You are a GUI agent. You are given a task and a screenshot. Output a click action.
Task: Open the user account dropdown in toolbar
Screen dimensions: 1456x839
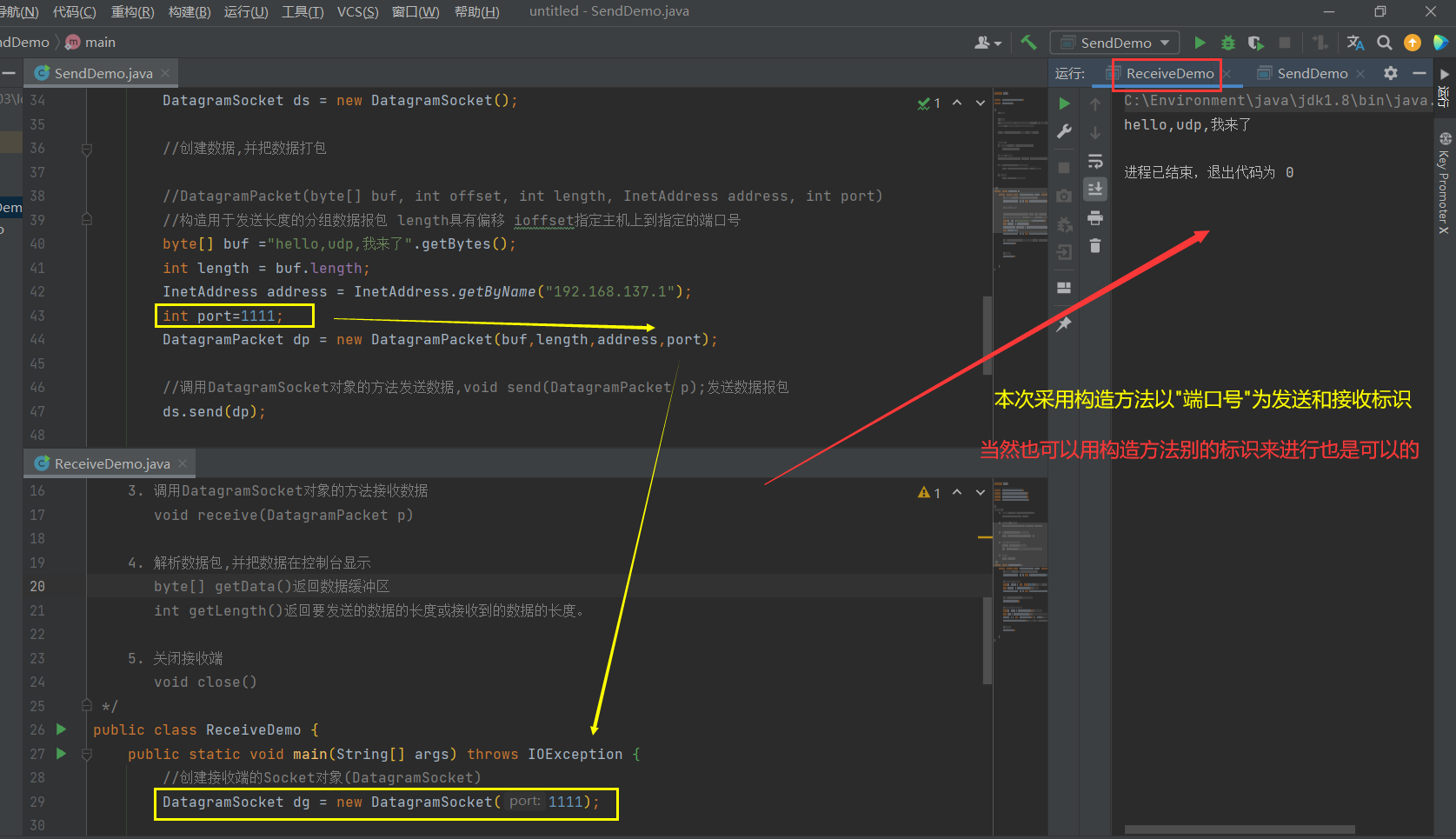click(987, 43)
